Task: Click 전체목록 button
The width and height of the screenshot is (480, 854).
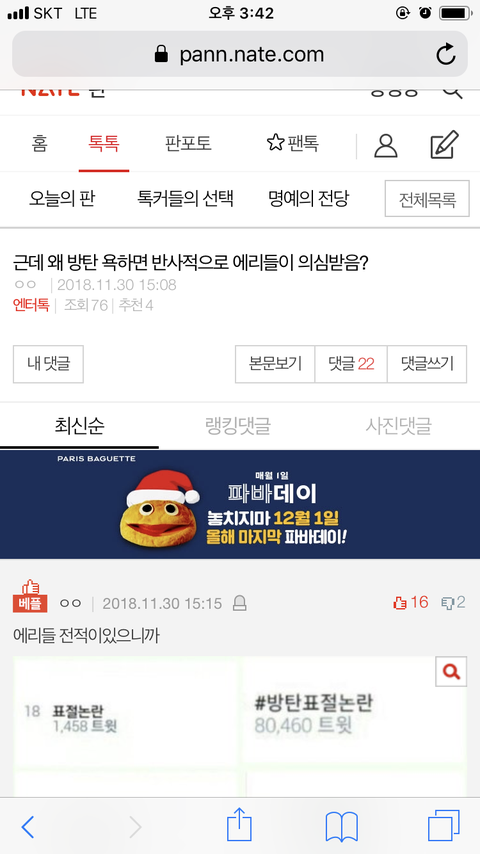Action: (427, 199)
